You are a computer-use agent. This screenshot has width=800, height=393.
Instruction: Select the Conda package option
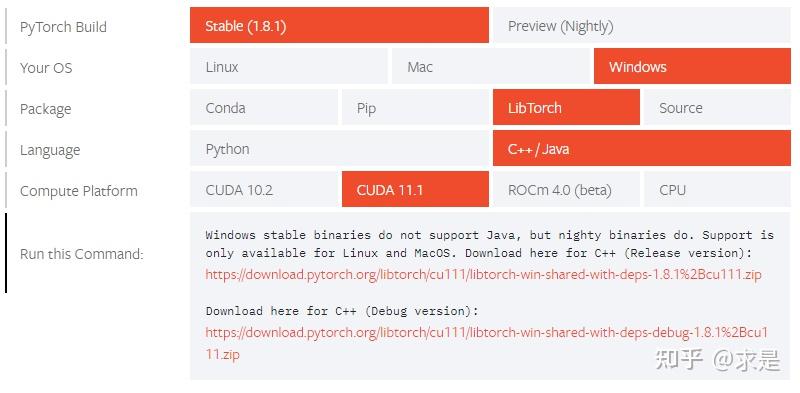tap(264, 107)
